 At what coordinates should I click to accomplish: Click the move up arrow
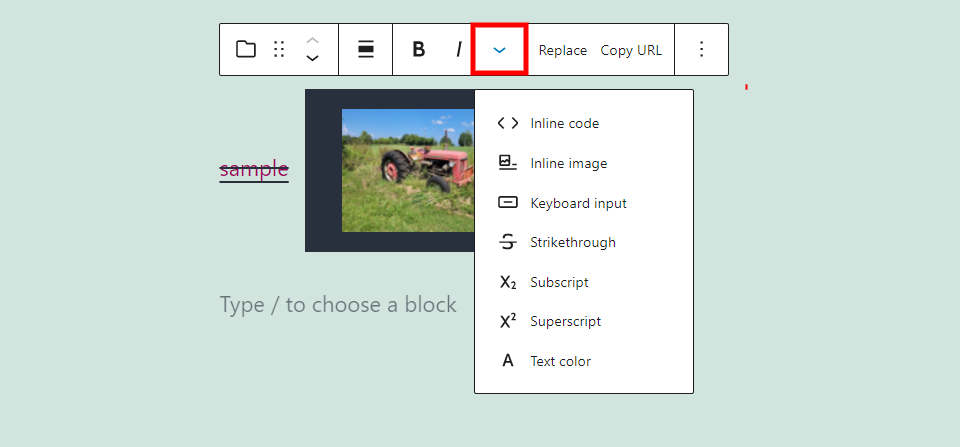tap(313, 40)
